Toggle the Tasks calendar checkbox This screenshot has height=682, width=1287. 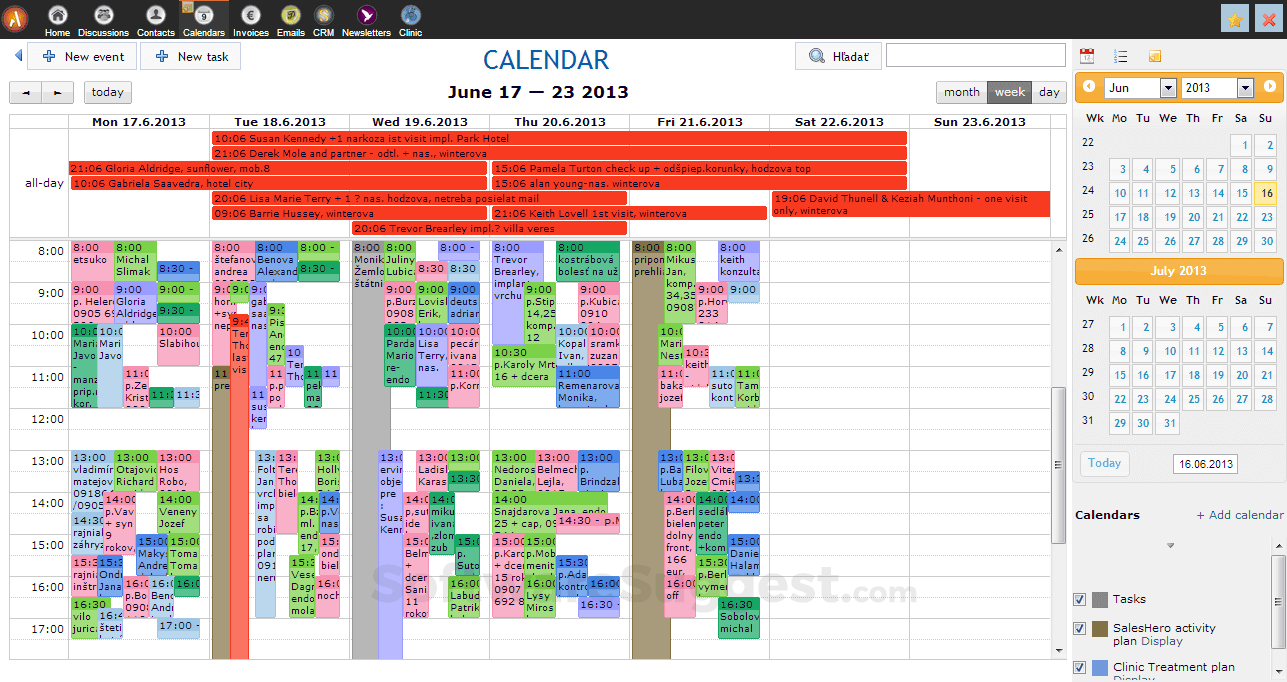pos(1079,599)
